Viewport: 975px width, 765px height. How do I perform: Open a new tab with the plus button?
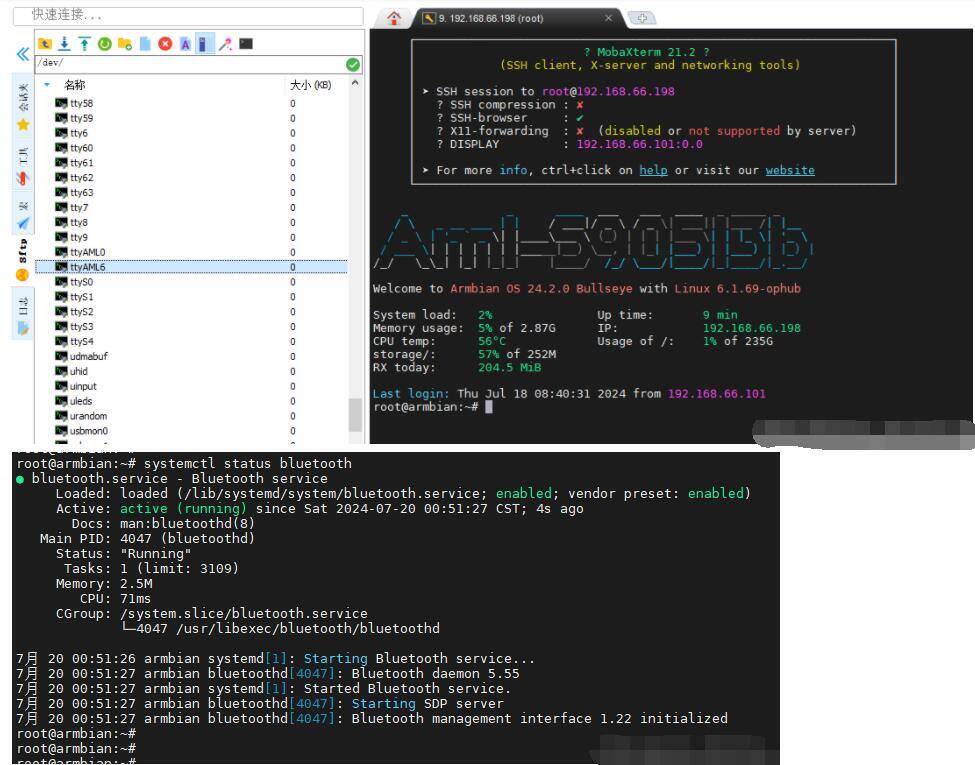click(x=642, y=18)
